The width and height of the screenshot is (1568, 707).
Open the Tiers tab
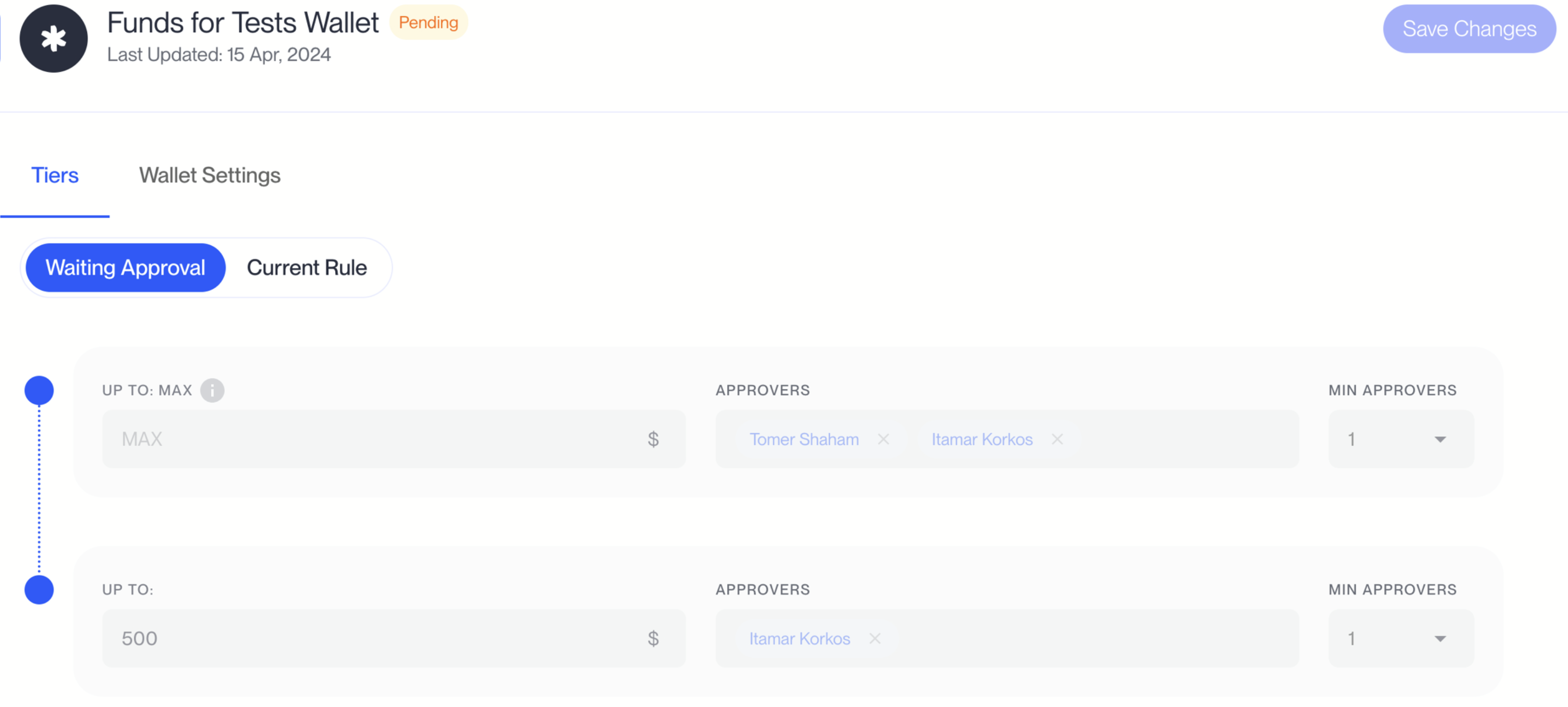pyautogui.click(x=55, y=175)
